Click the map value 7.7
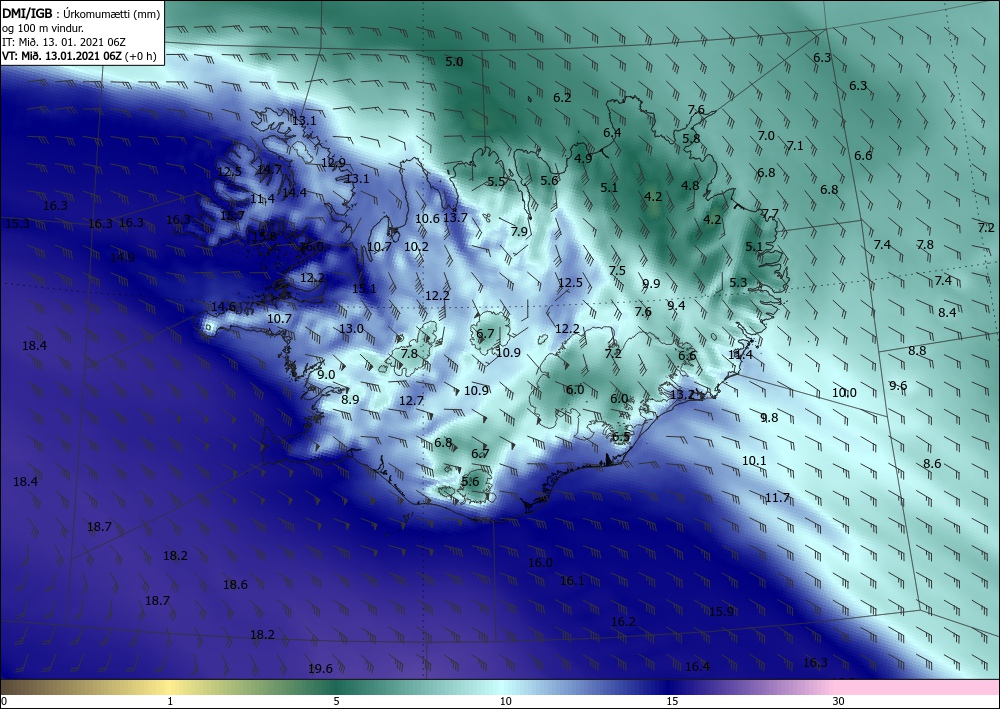The height and width of the screenshot is (709, 1000). tap(770, 214)
